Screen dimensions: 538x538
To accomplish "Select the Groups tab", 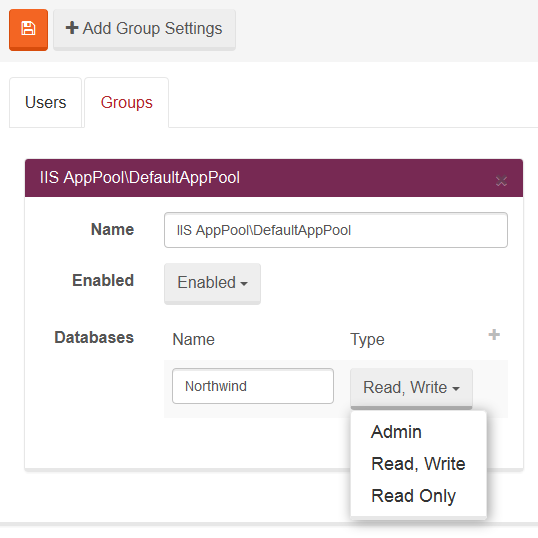I will [127, 103].
